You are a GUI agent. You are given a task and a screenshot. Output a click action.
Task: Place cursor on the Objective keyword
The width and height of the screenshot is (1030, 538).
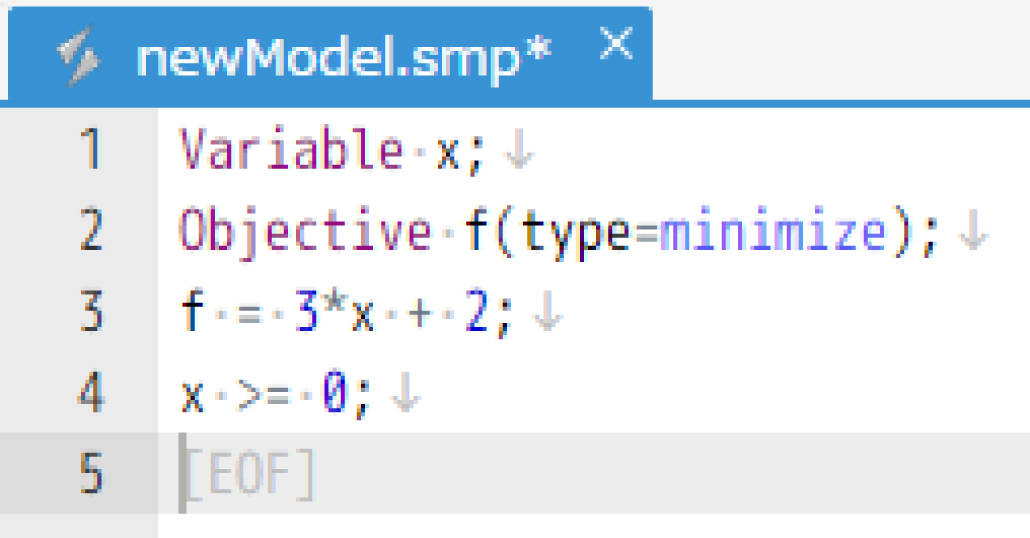[305, 233]
